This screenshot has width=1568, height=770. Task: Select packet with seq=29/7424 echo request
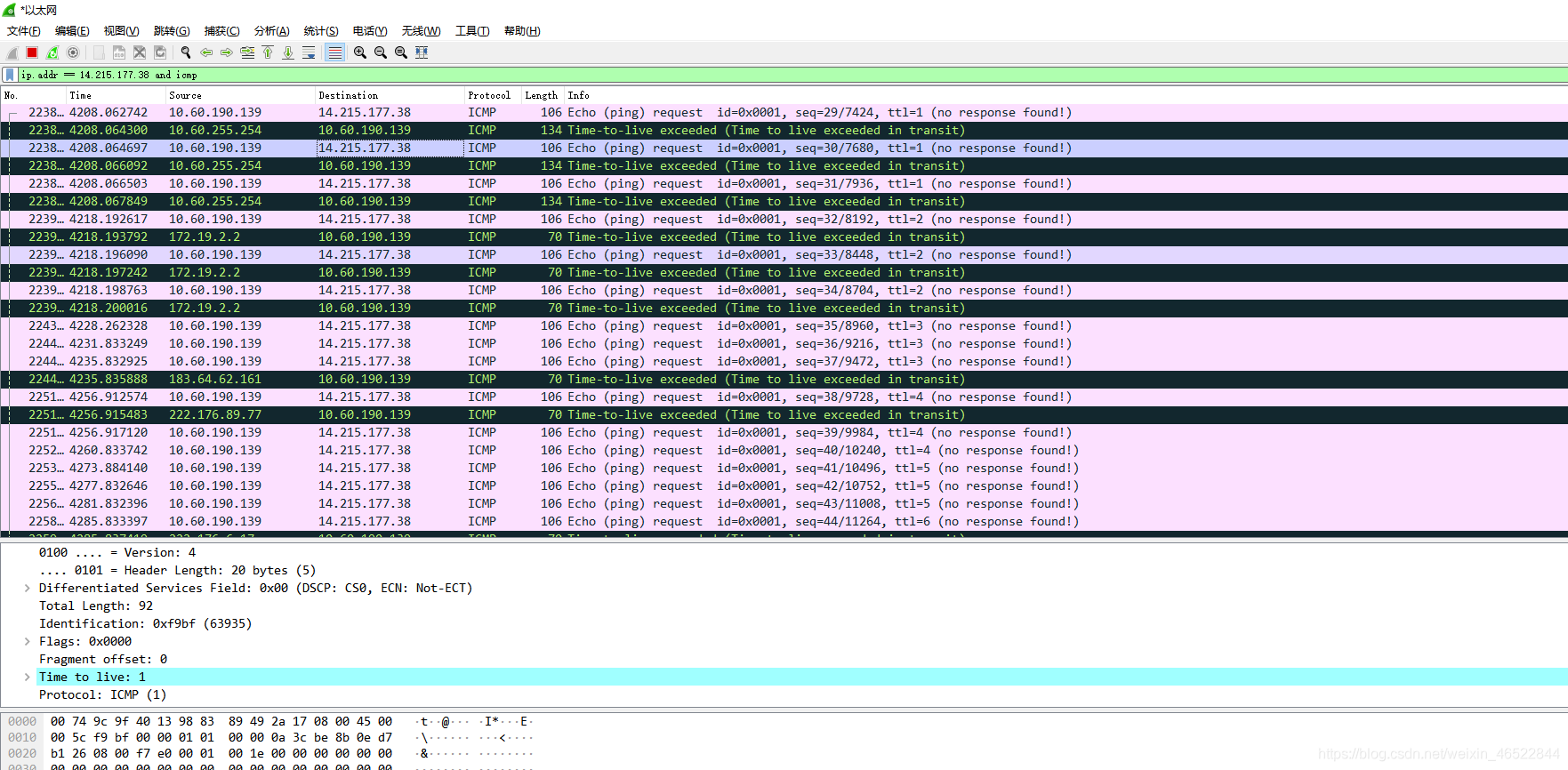point(784,113)
